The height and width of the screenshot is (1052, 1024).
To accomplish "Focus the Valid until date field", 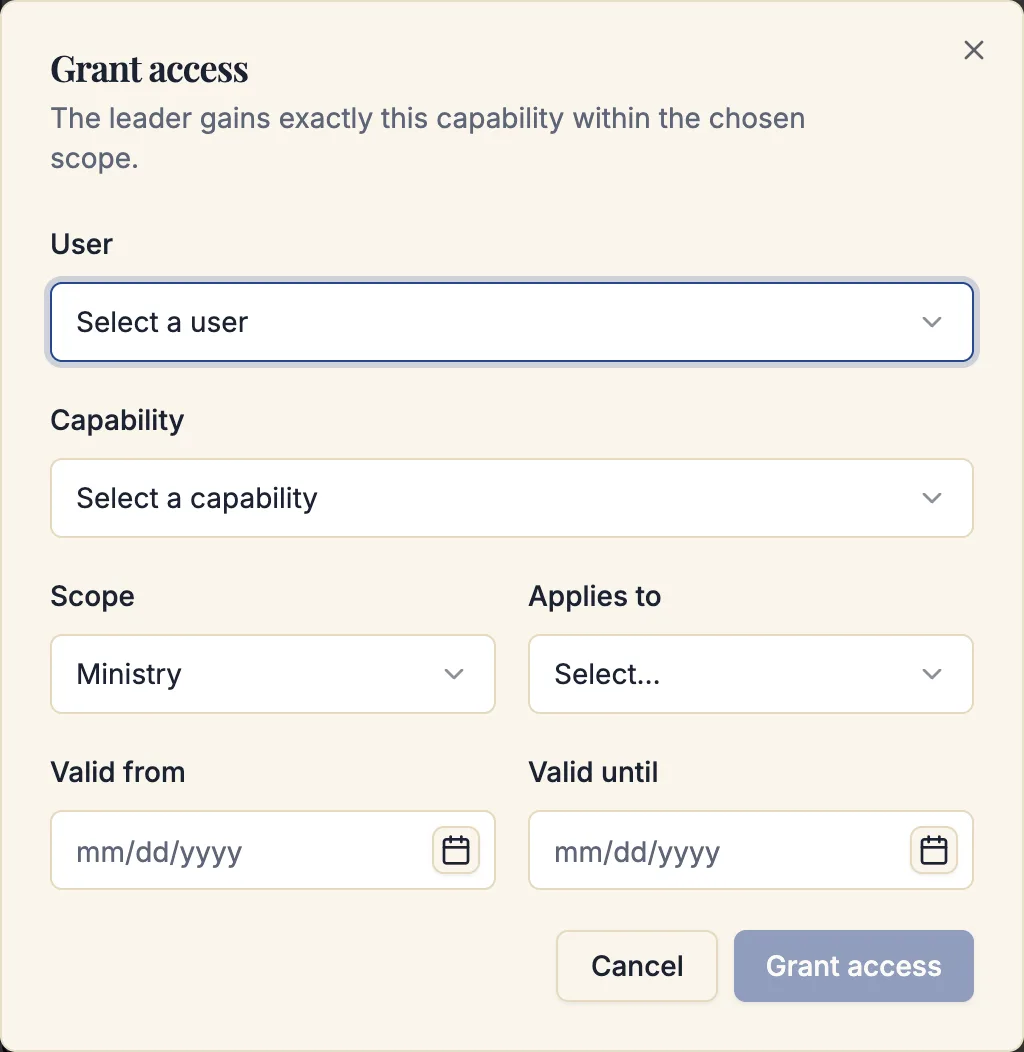I will [750, 850].
